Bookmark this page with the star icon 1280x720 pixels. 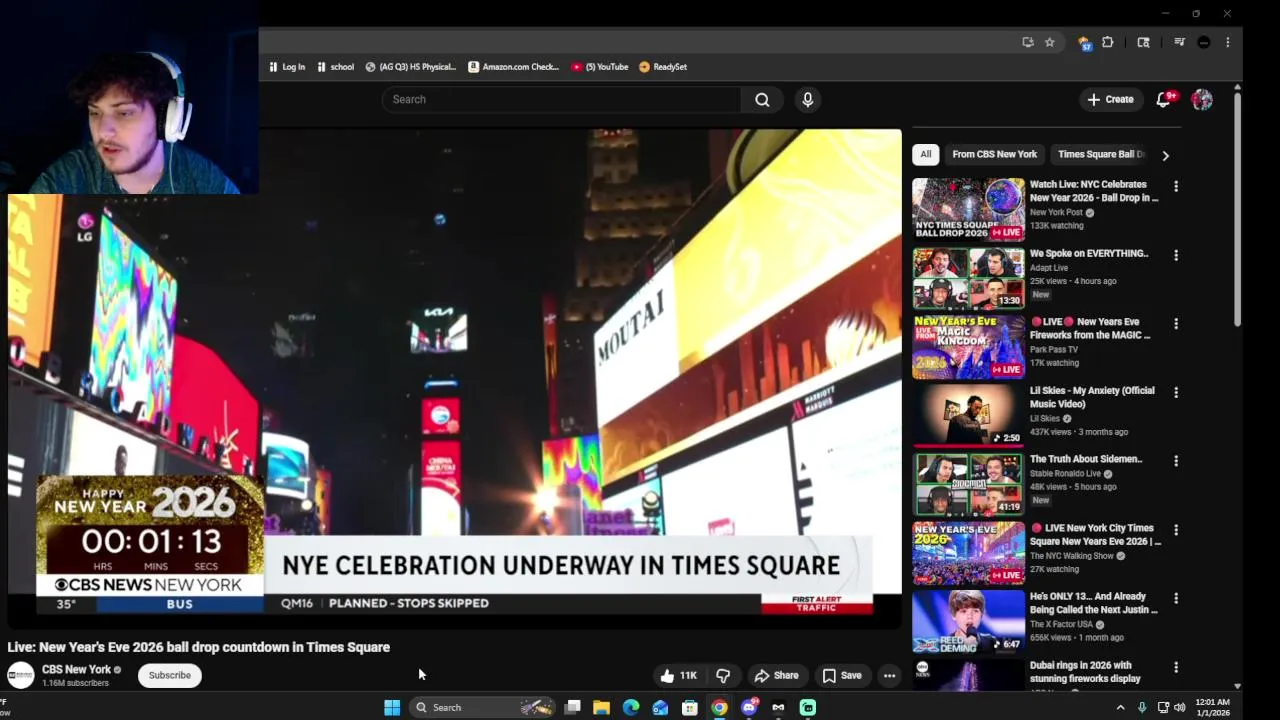click(x=1049, y=42)
